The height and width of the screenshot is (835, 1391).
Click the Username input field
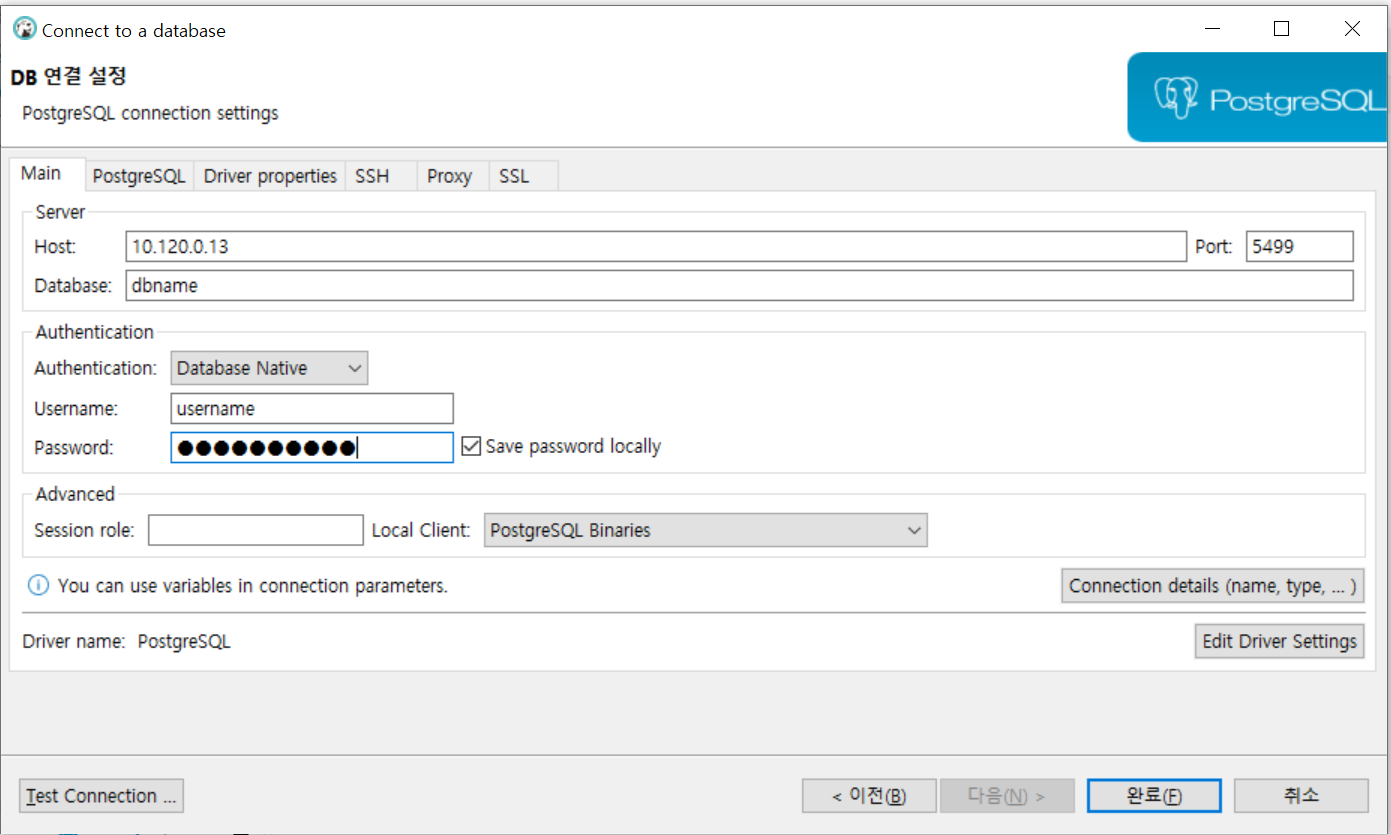tap(312, 408)
